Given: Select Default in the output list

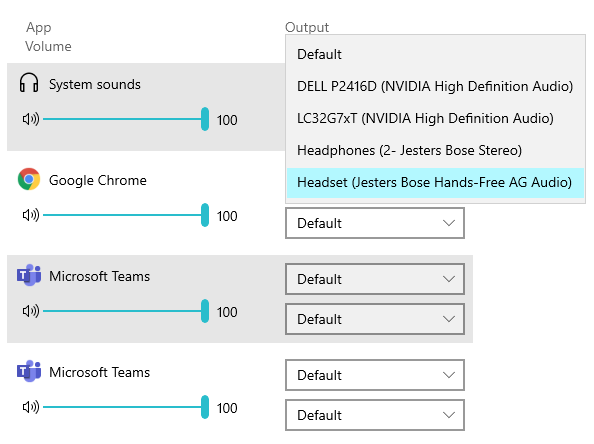Looking at the screenshot, I should tap(435, 54).
